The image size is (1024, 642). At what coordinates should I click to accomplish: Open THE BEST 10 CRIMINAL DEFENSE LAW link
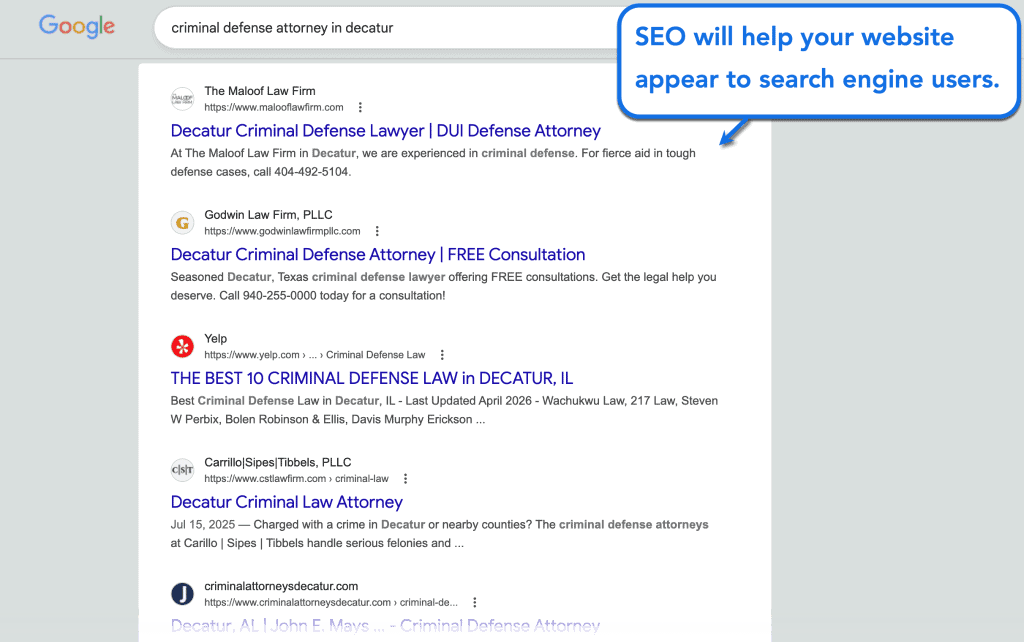click(371, 378)
